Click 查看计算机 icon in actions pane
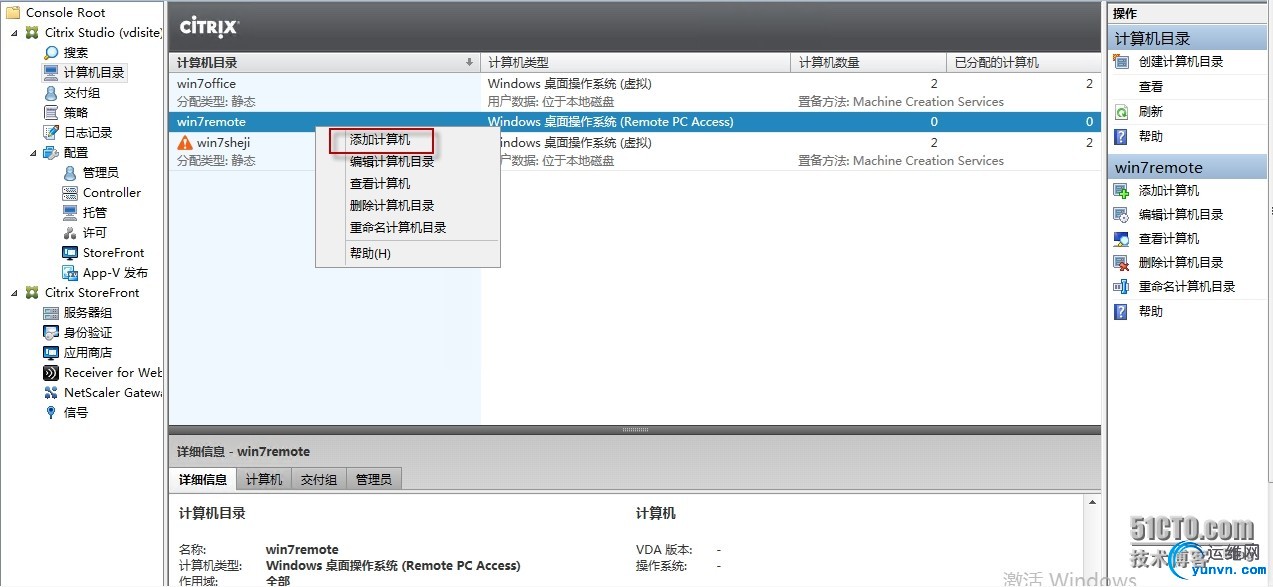This screenshot has width=1273, height=587. (x=1121, y=239)
